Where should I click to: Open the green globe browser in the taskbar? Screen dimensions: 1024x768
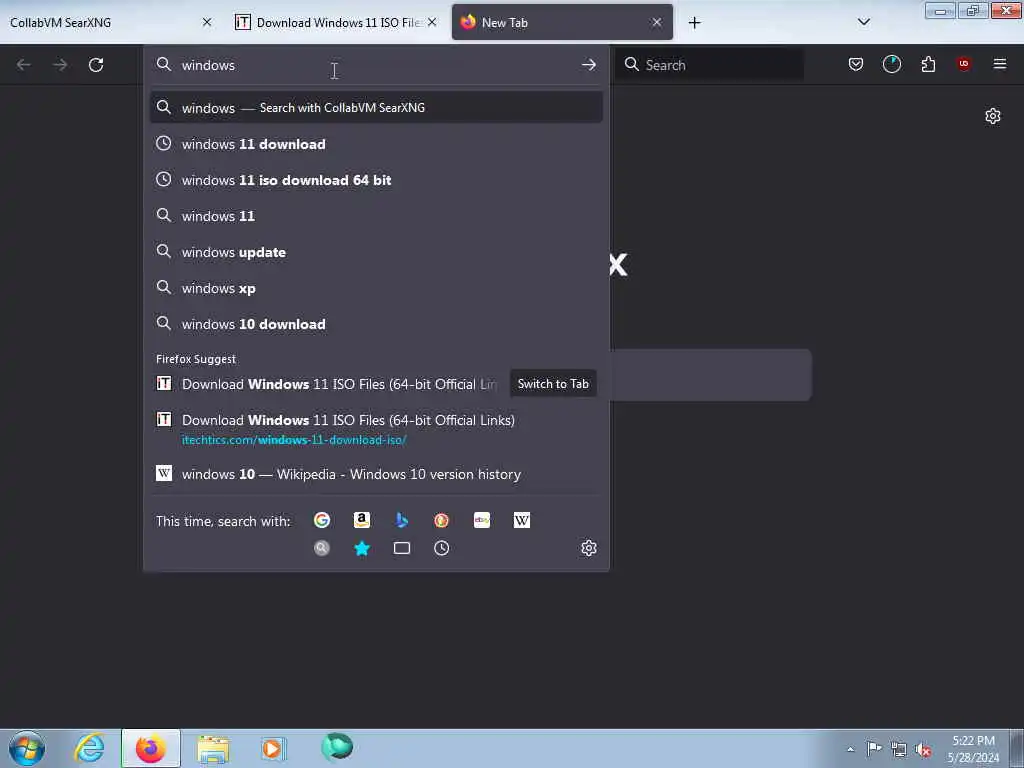(337, 747)
